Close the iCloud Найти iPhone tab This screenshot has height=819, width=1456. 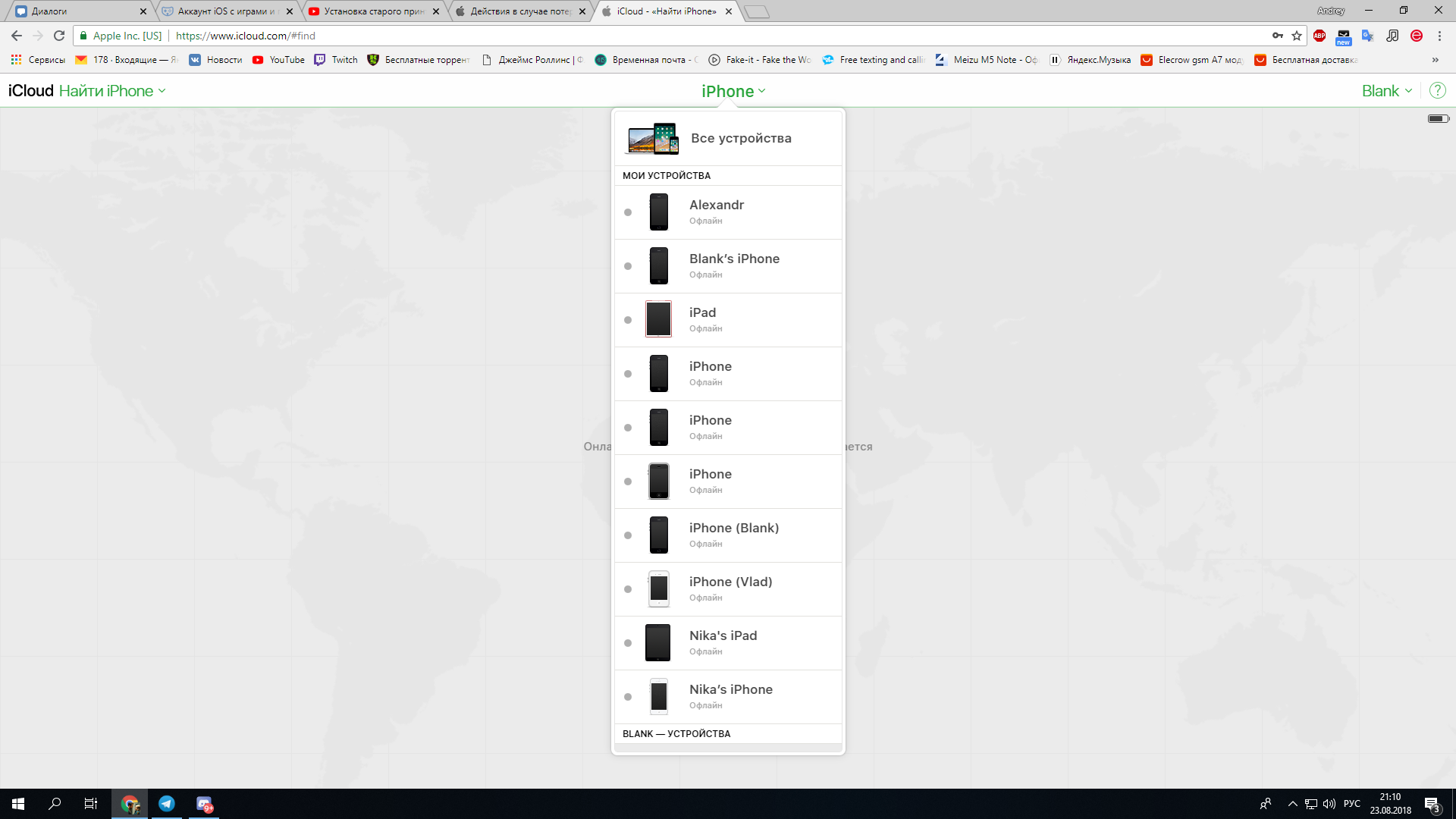click(x=729, y=11)
